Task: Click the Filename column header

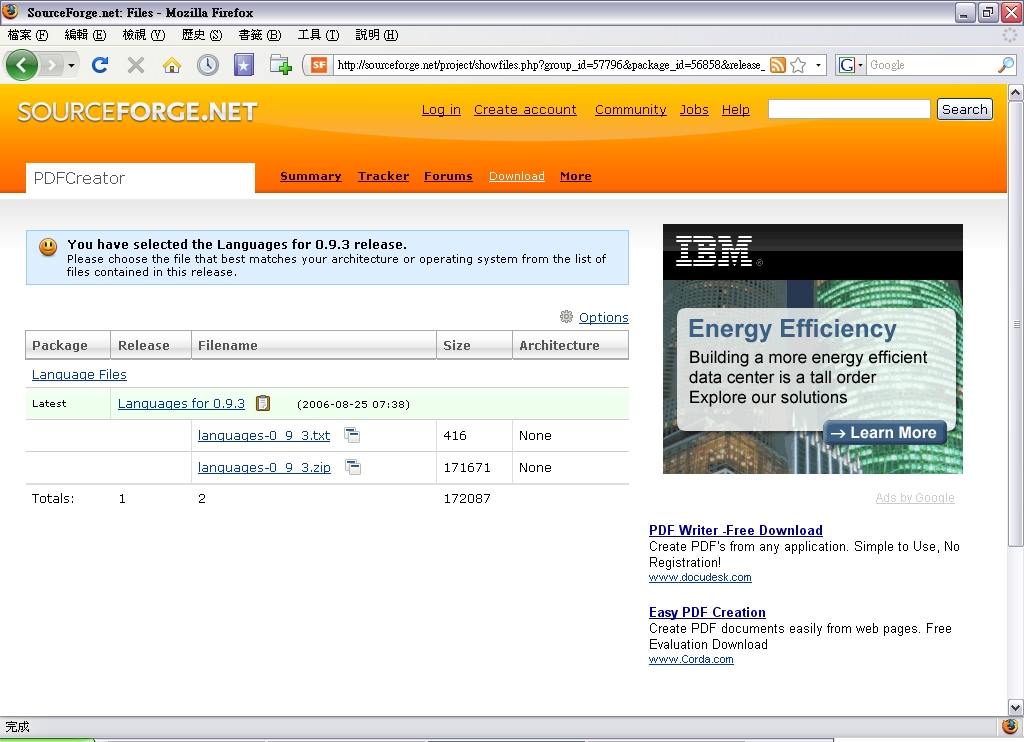Action: 313,345
